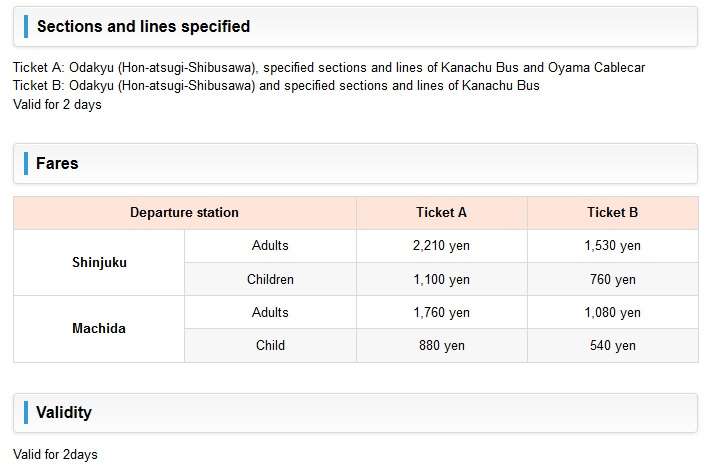Click the 540 yen fare cell
The height and width of the screenshot is (469, 705).
612,345
